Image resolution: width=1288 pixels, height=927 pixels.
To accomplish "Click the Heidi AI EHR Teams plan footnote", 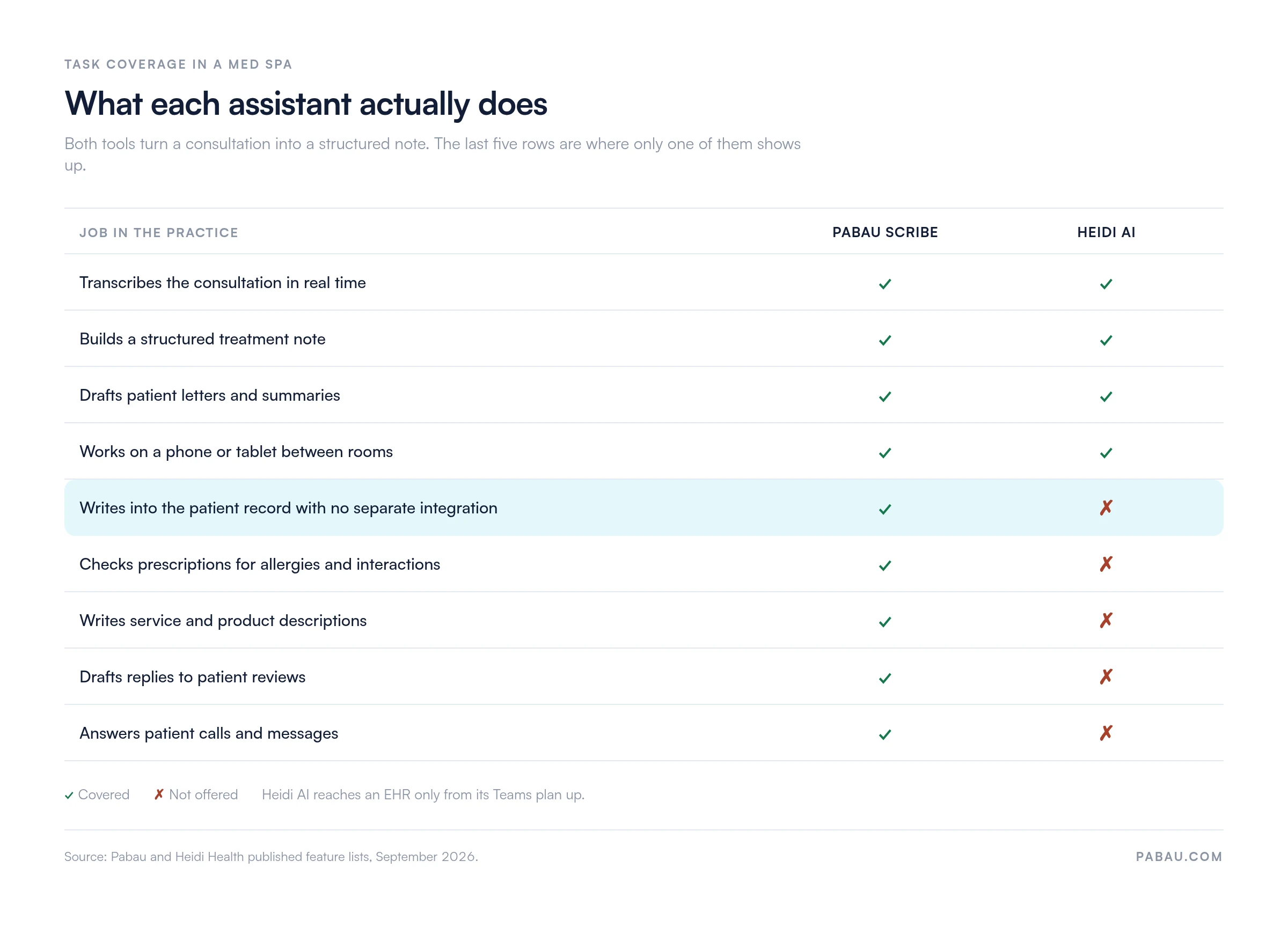I will point(423,794).
